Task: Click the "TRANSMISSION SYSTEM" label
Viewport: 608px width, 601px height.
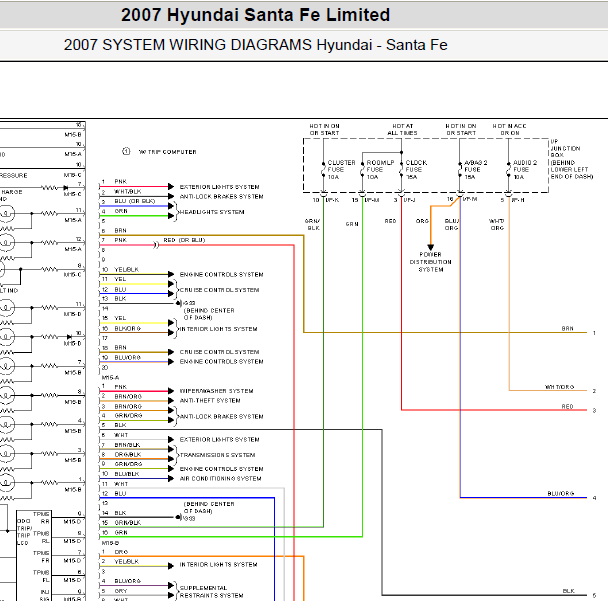Action: pos(218,455)
